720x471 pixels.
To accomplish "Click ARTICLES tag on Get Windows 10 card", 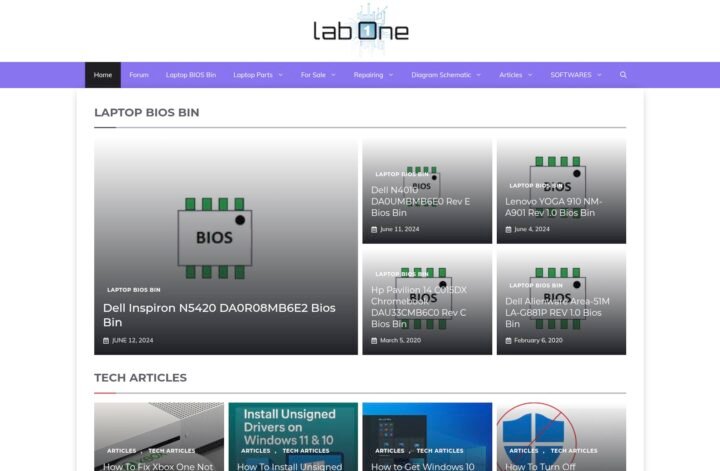I will click(x=390, y=451).
